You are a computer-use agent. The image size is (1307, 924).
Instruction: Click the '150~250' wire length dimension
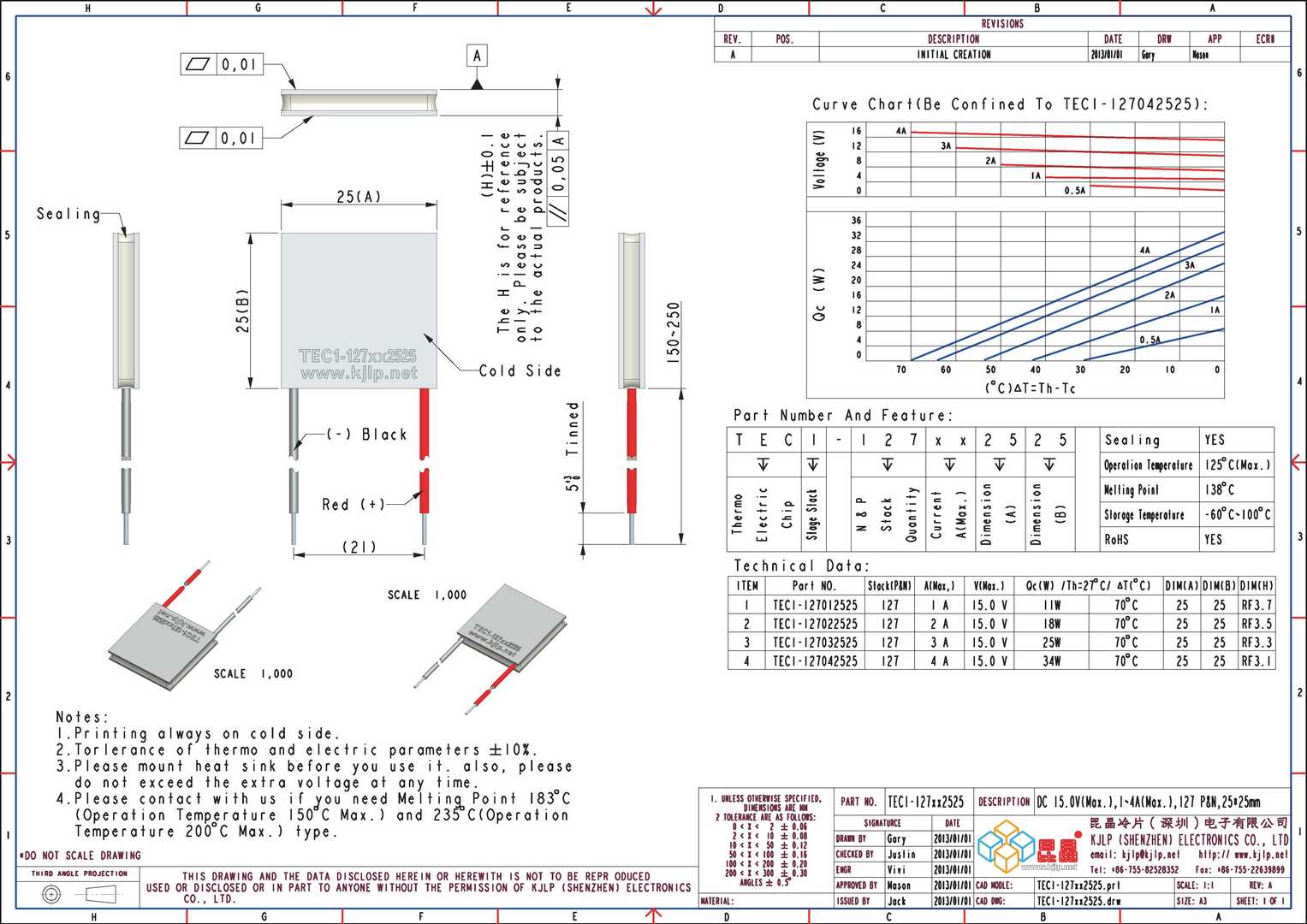673,334
